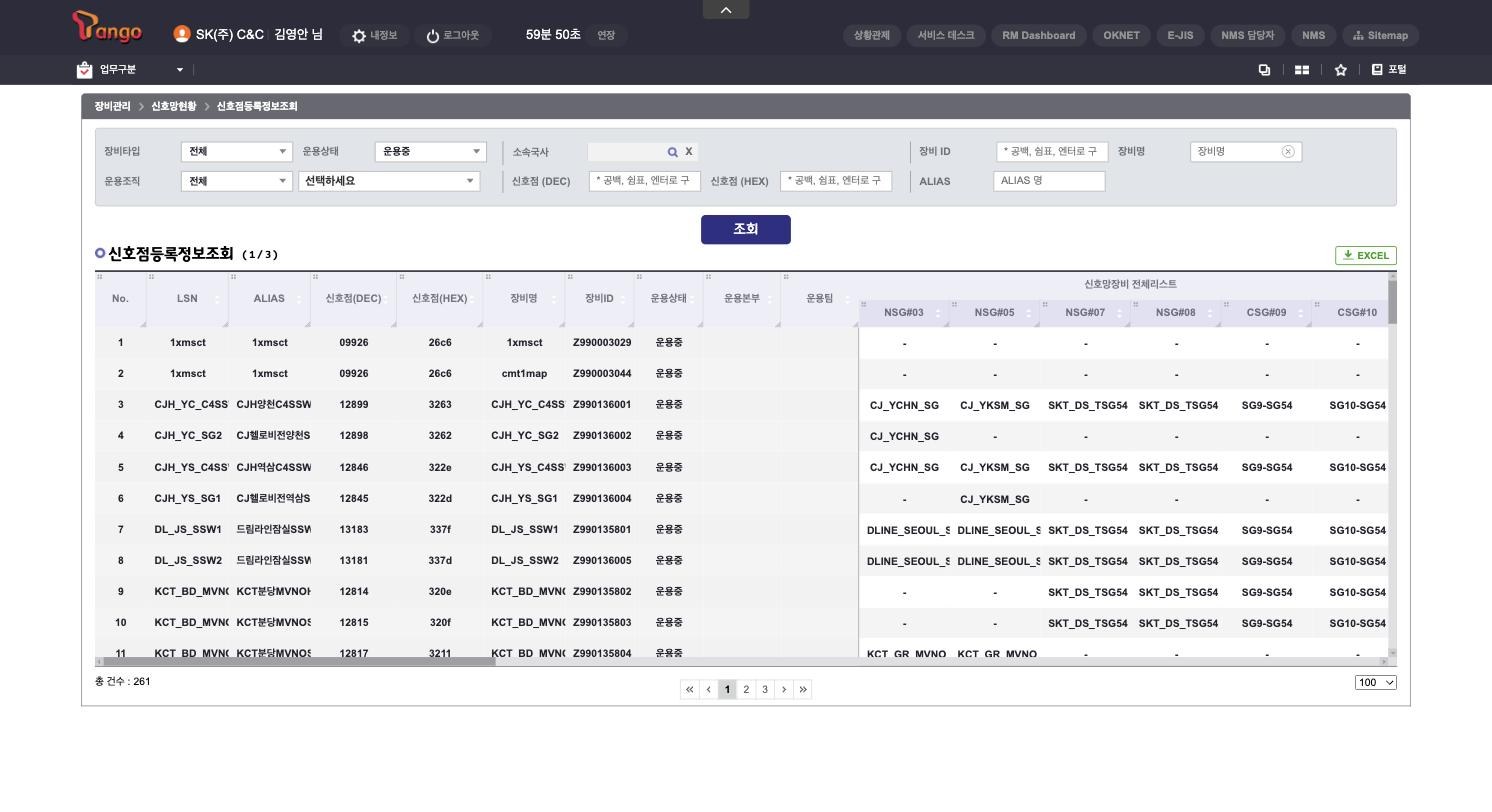Open the 장비타입 dropdown
The width and height of the screenshot is (1492, 812).
[237, 152]
